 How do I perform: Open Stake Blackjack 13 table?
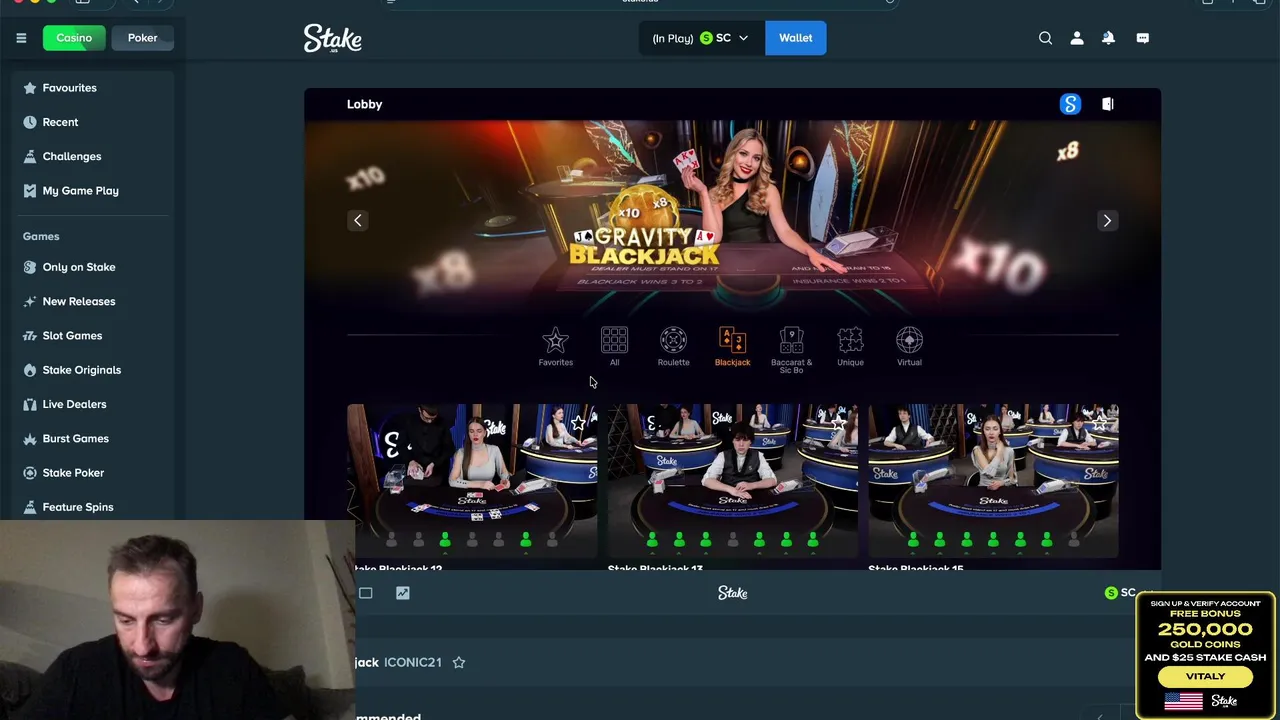click(732, 481)
